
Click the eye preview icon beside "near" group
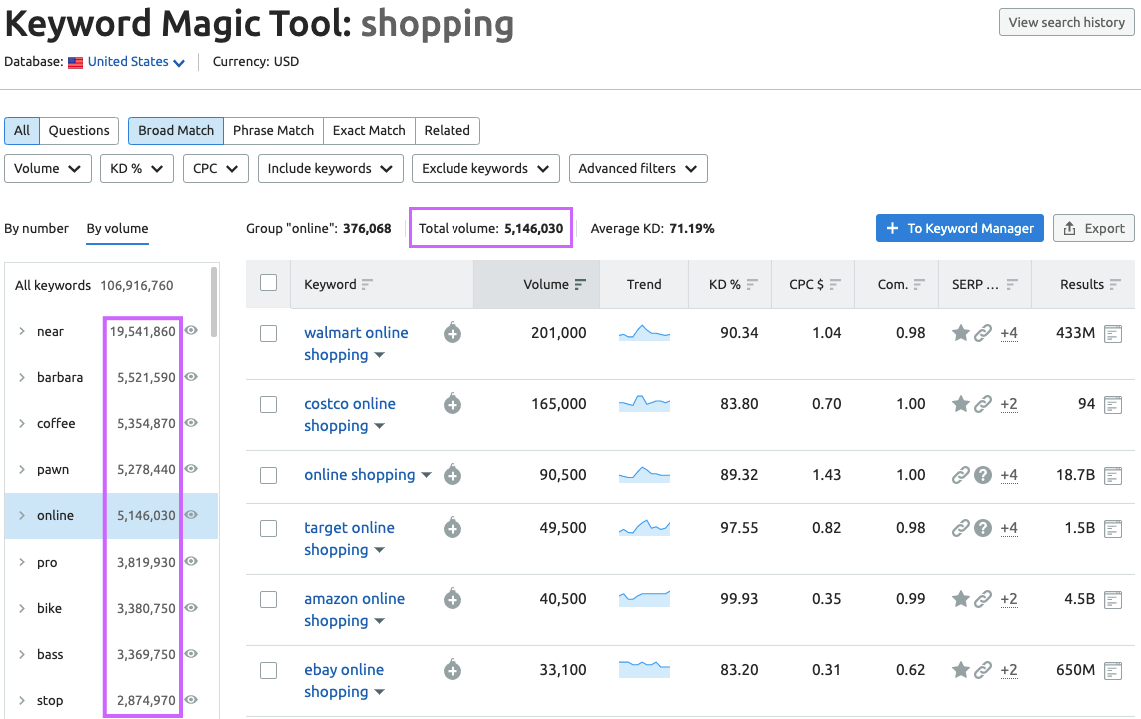191,331
